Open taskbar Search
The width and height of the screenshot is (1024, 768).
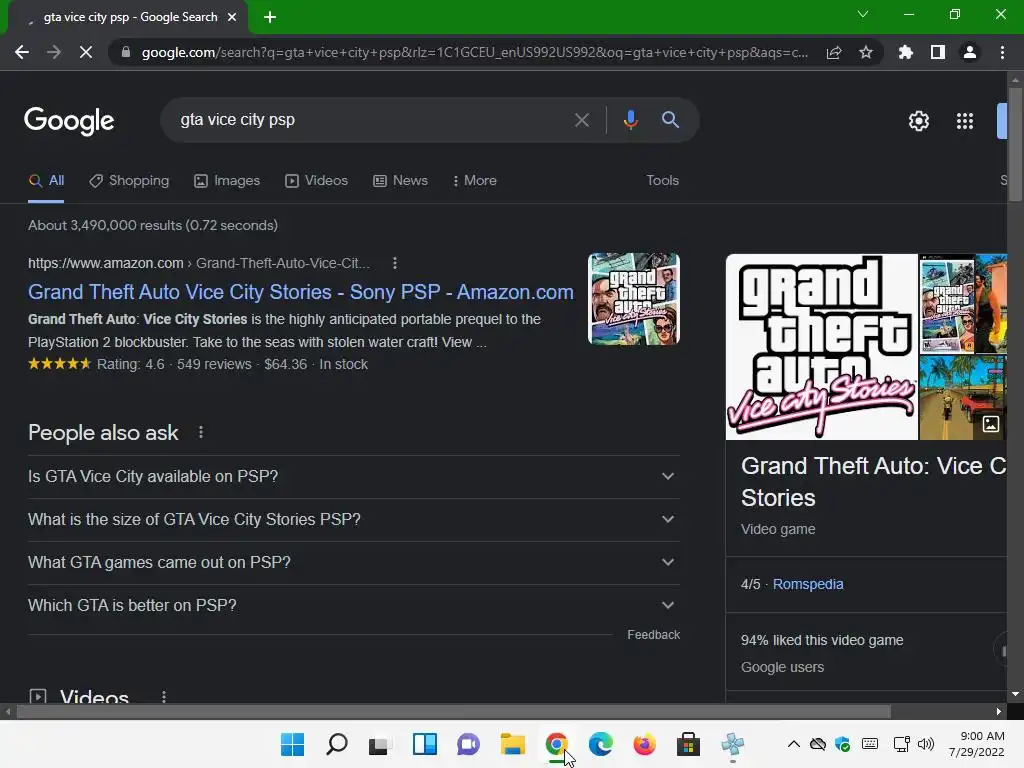point(337,744)
